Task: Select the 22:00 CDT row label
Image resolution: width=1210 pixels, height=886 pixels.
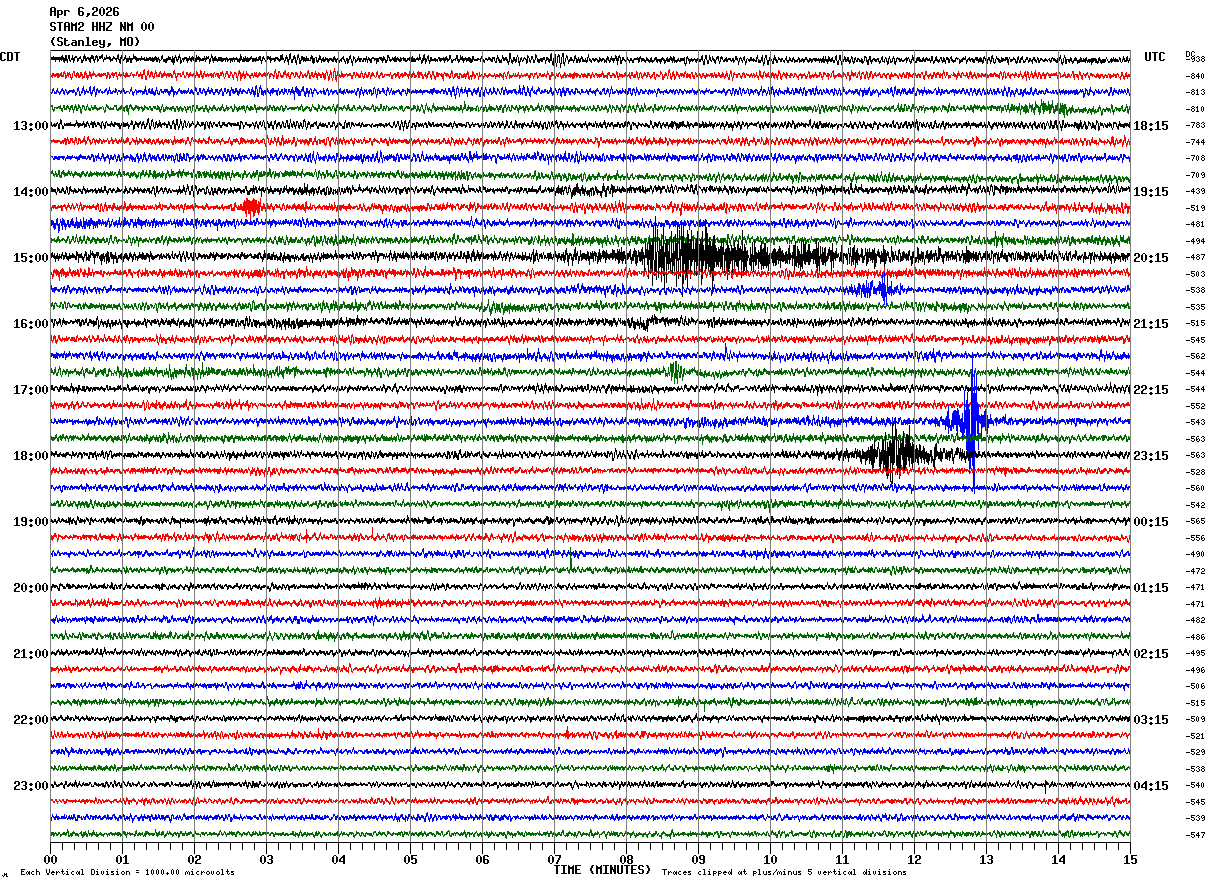Action: pyautogui.click(x=31, y=720)
